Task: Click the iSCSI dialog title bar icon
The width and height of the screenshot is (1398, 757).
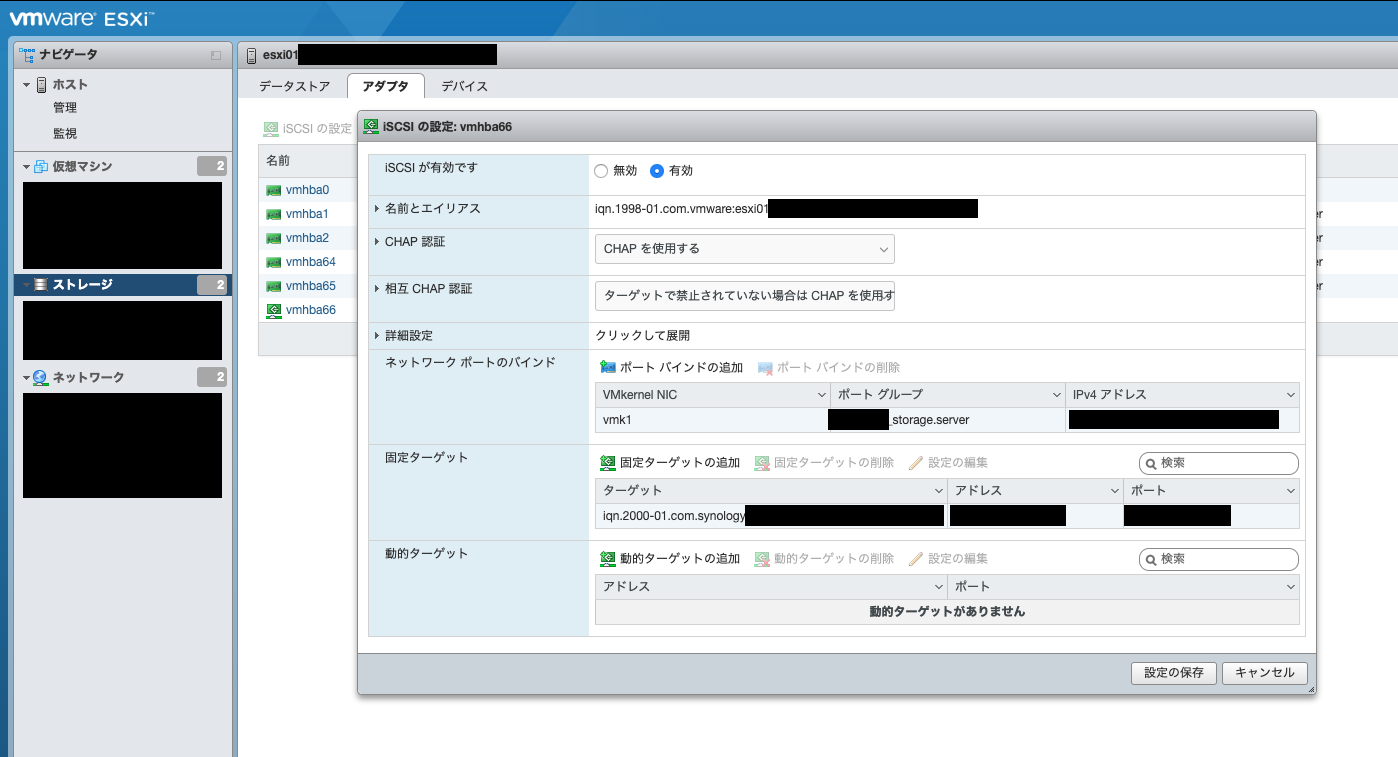Action: [371, 127]
